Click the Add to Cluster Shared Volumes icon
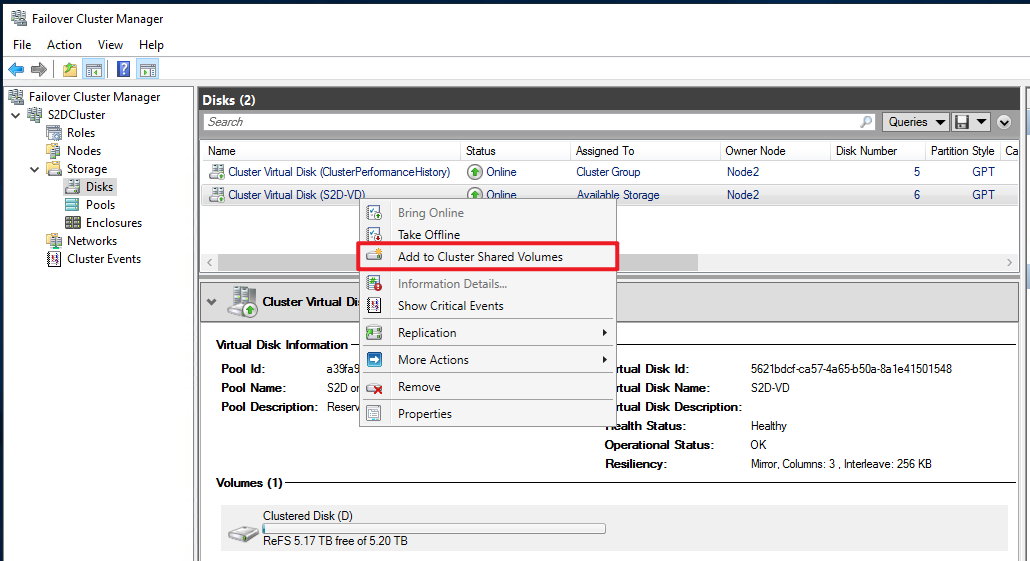This screenshot has height=561, width=1030. (x=374, y=256)
